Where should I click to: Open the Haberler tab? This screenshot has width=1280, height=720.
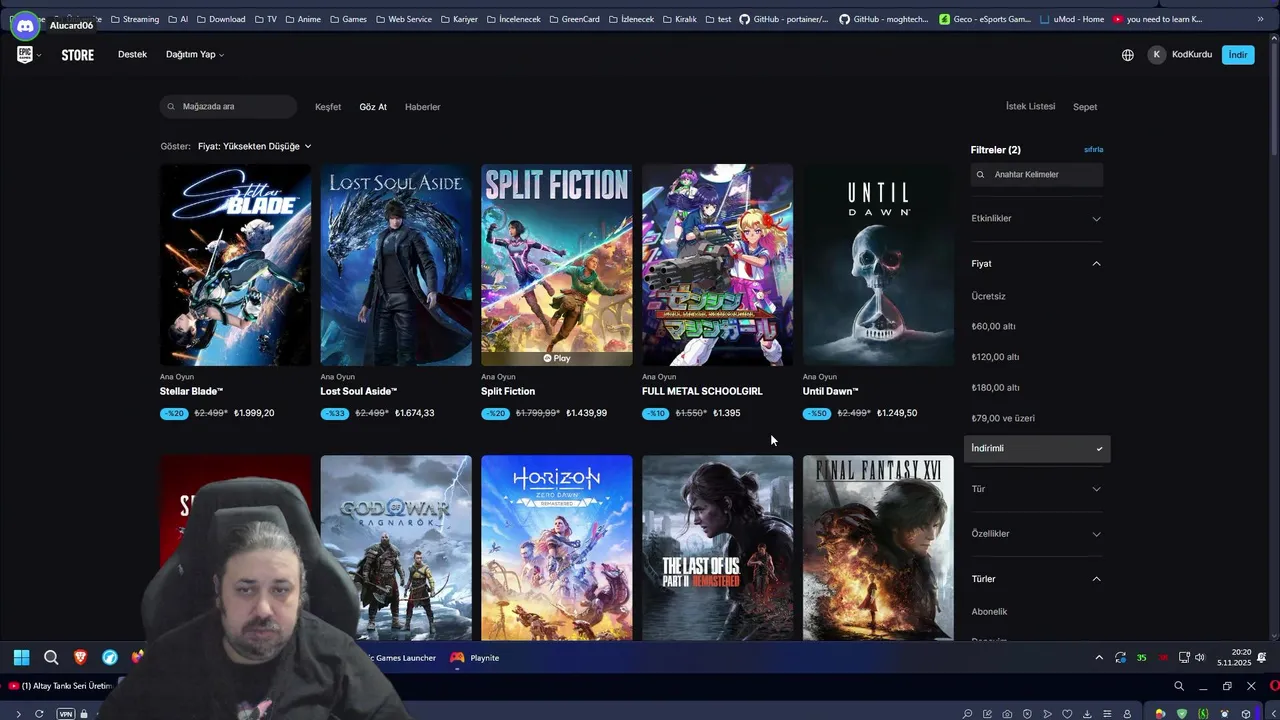(x=422, y=107)
